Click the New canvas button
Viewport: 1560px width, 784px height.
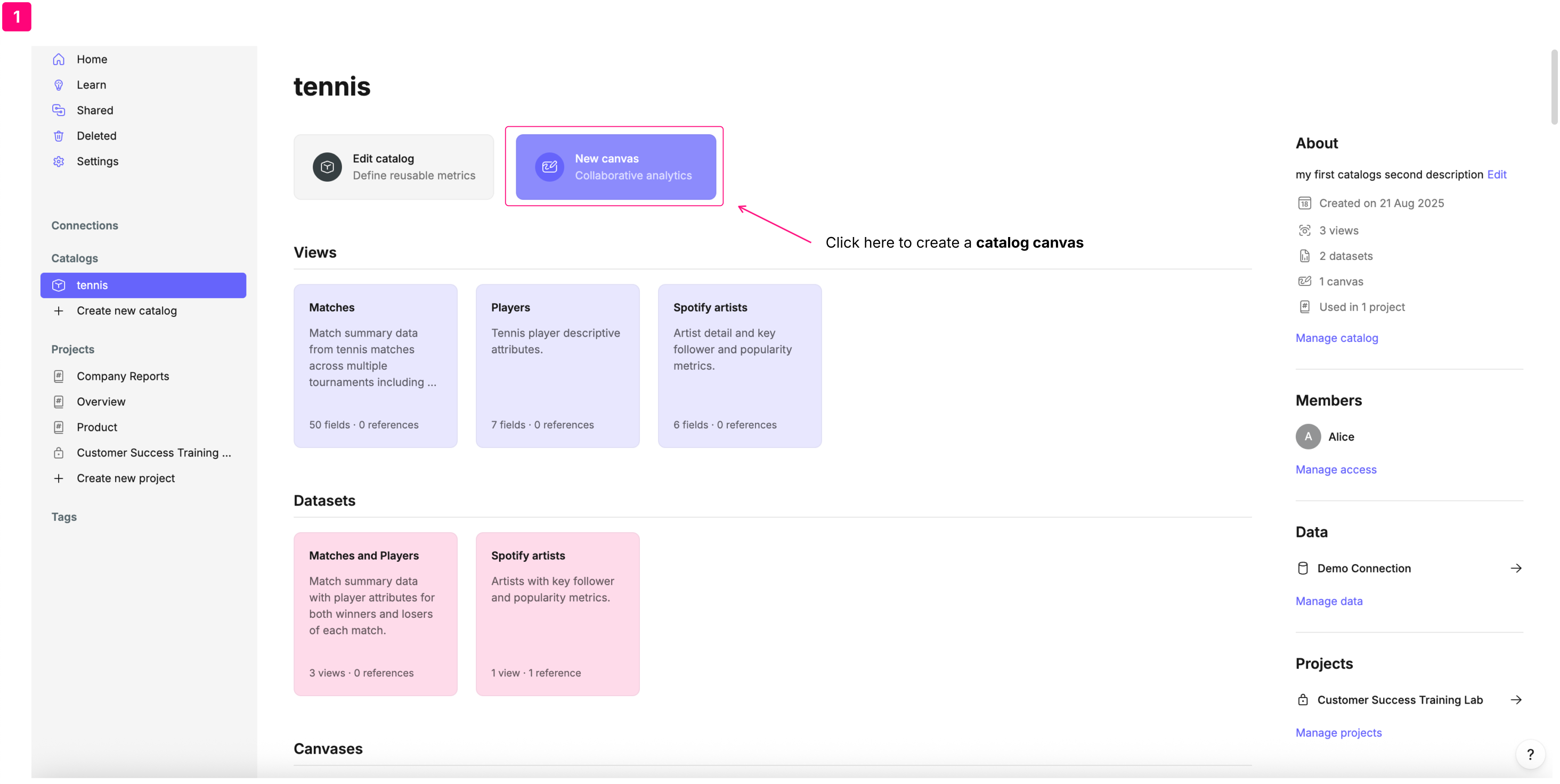(616, 167)
